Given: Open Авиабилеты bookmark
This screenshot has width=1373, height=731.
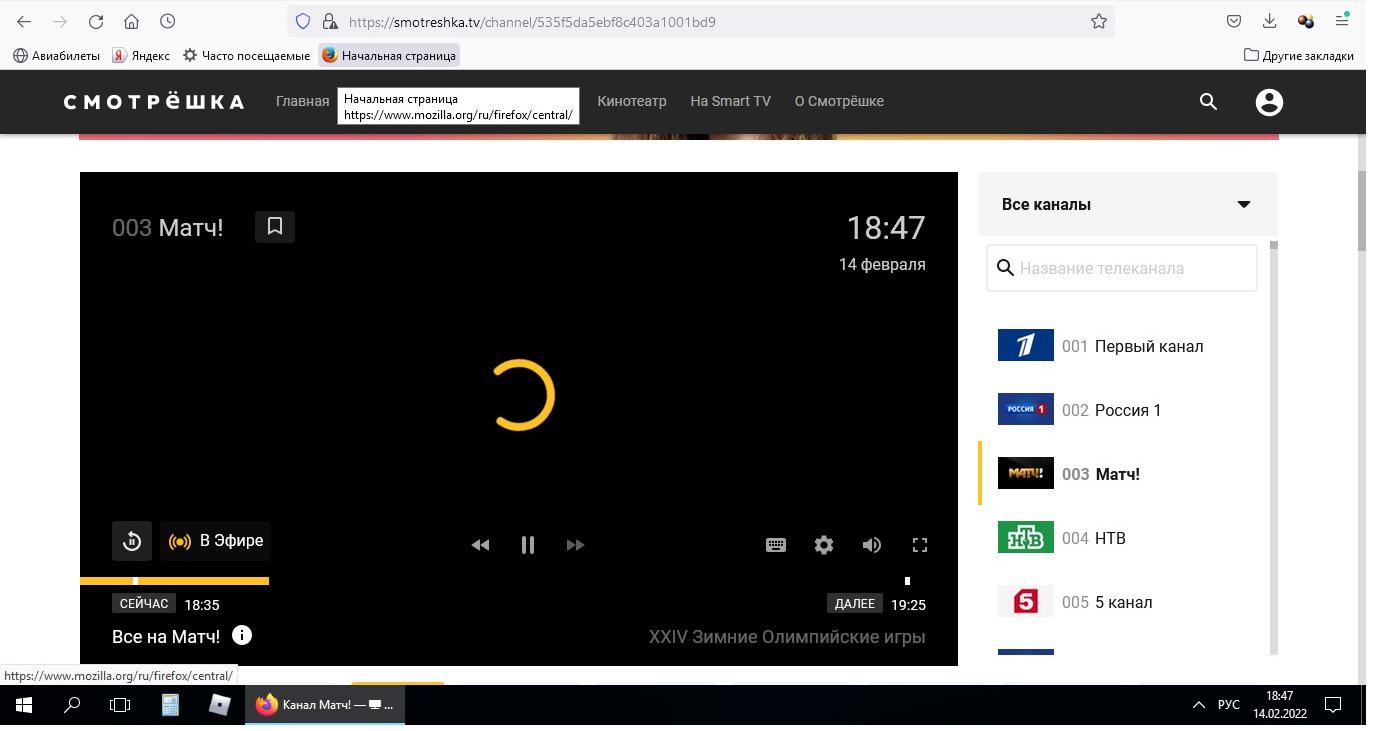Looking at the screenshot, I should click(x=56, y=56).
